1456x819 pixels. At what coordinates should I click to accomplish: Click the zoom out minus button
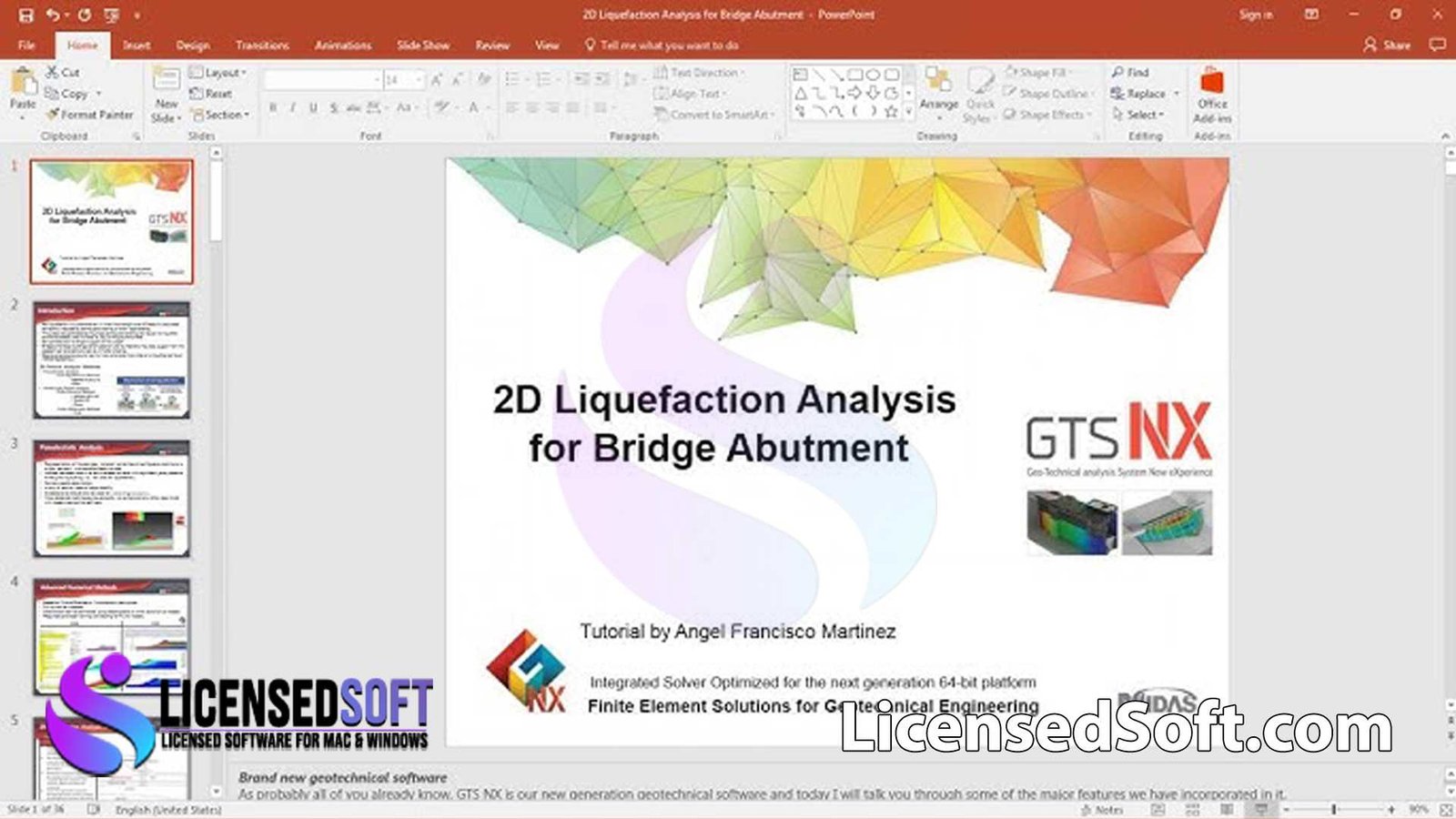[1287, 809]
